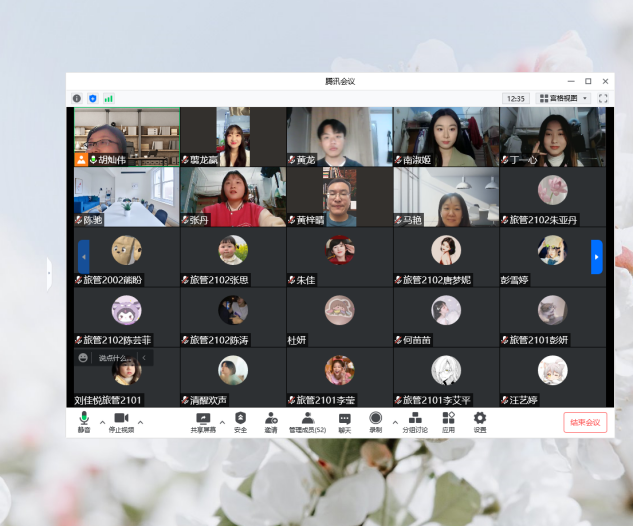Go to next page of participants
The width and height of the screenshot is (633, 526).
pyautogui.click(x=597, y=257)
